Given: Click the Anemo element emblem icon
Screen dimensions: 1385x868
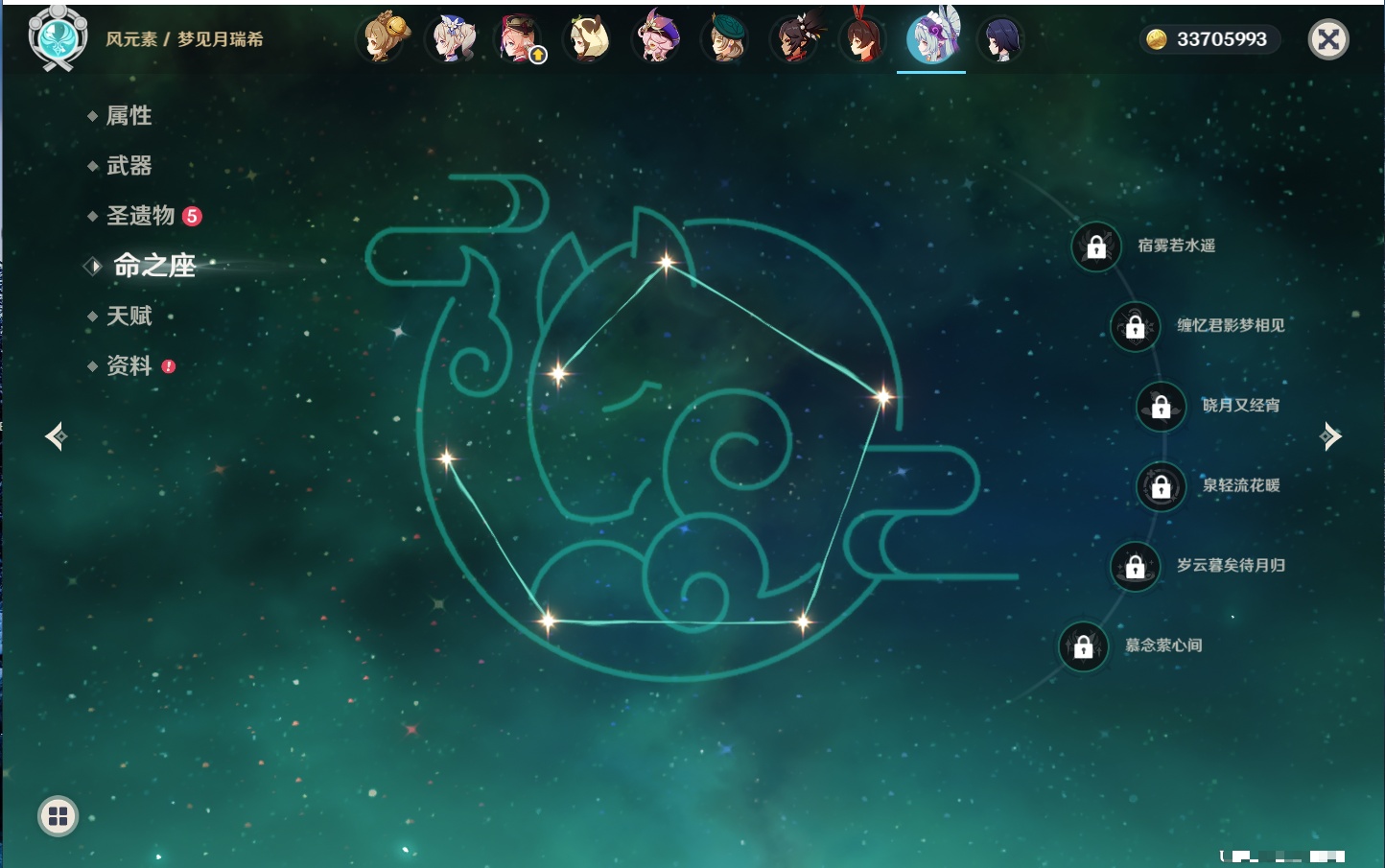Looking at the screenshot, I should 59,38.
